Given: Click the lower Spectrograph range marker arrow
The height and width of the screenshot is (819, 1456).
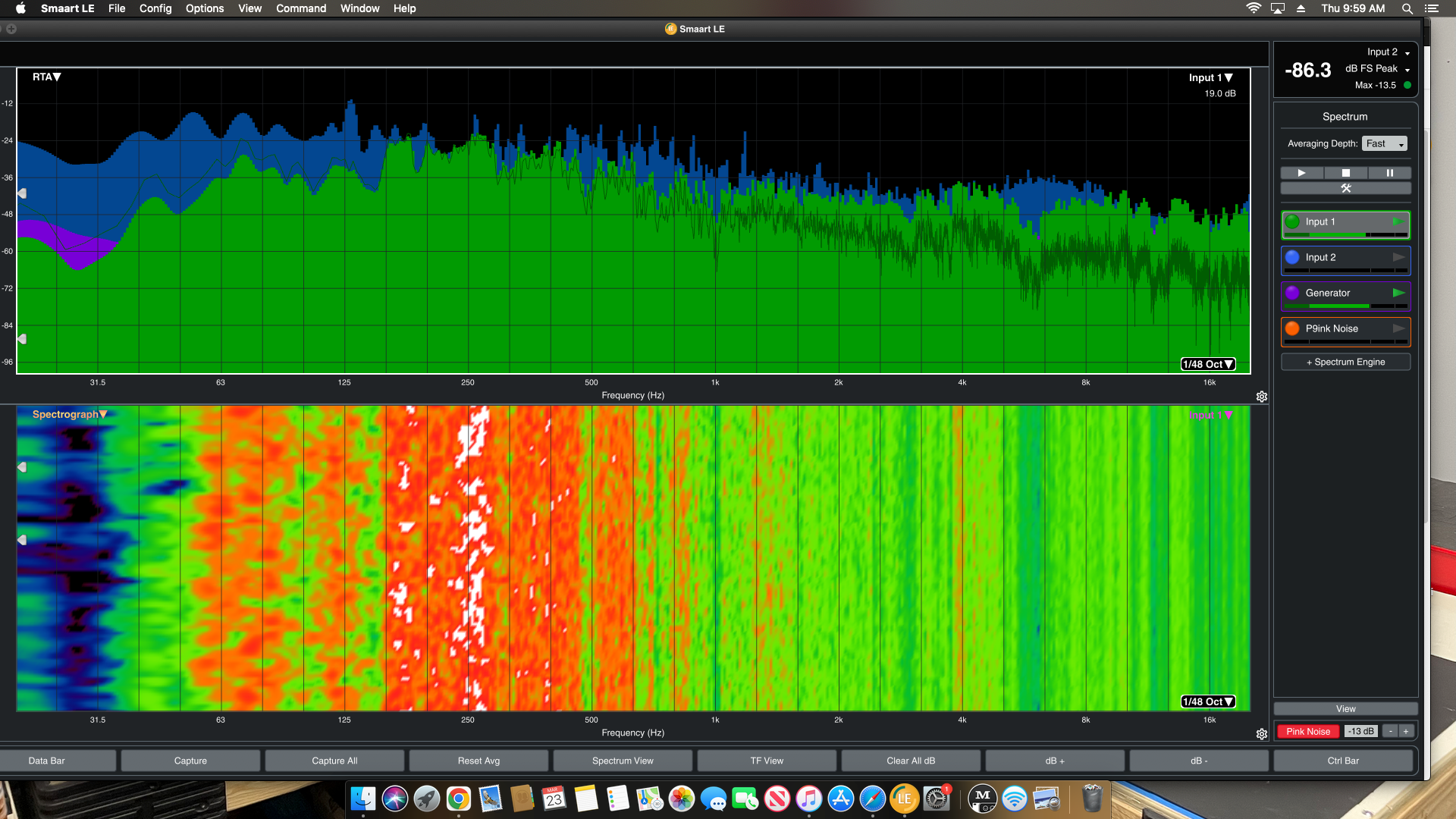Looking at the screenshot, I should tap(22, 540).
